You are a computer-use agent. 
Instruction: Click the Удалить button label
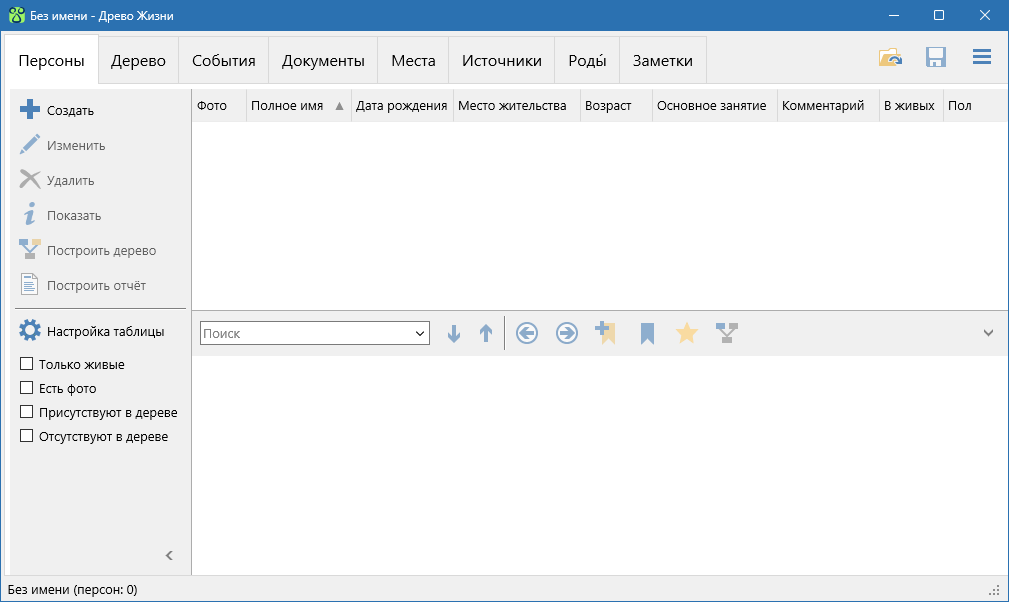point(70,180)
